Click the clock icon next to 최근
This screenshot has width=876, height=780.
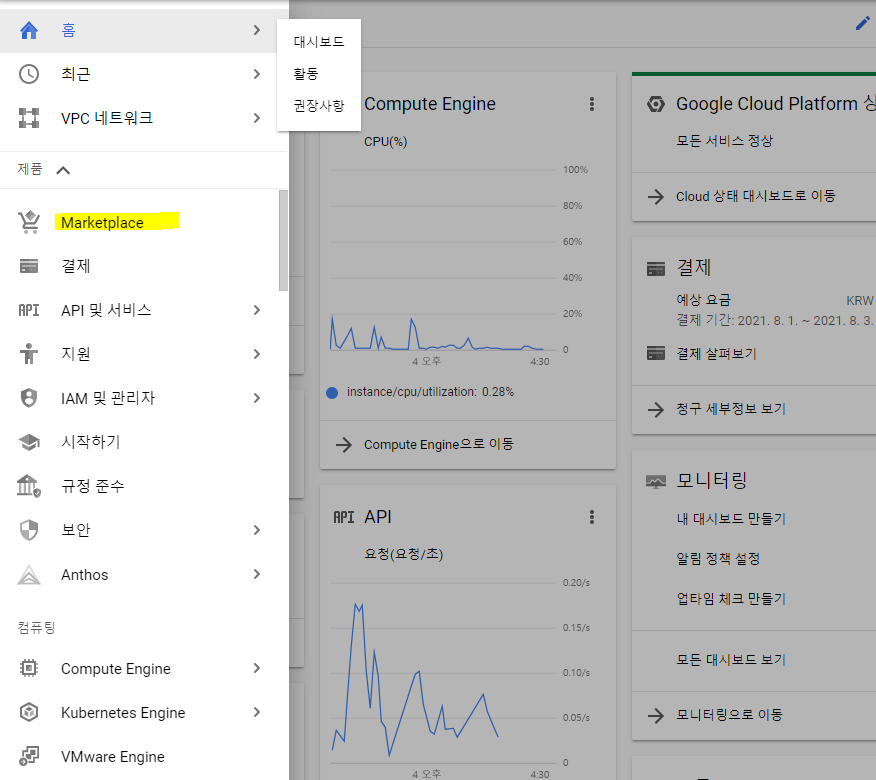click(29, 74)
